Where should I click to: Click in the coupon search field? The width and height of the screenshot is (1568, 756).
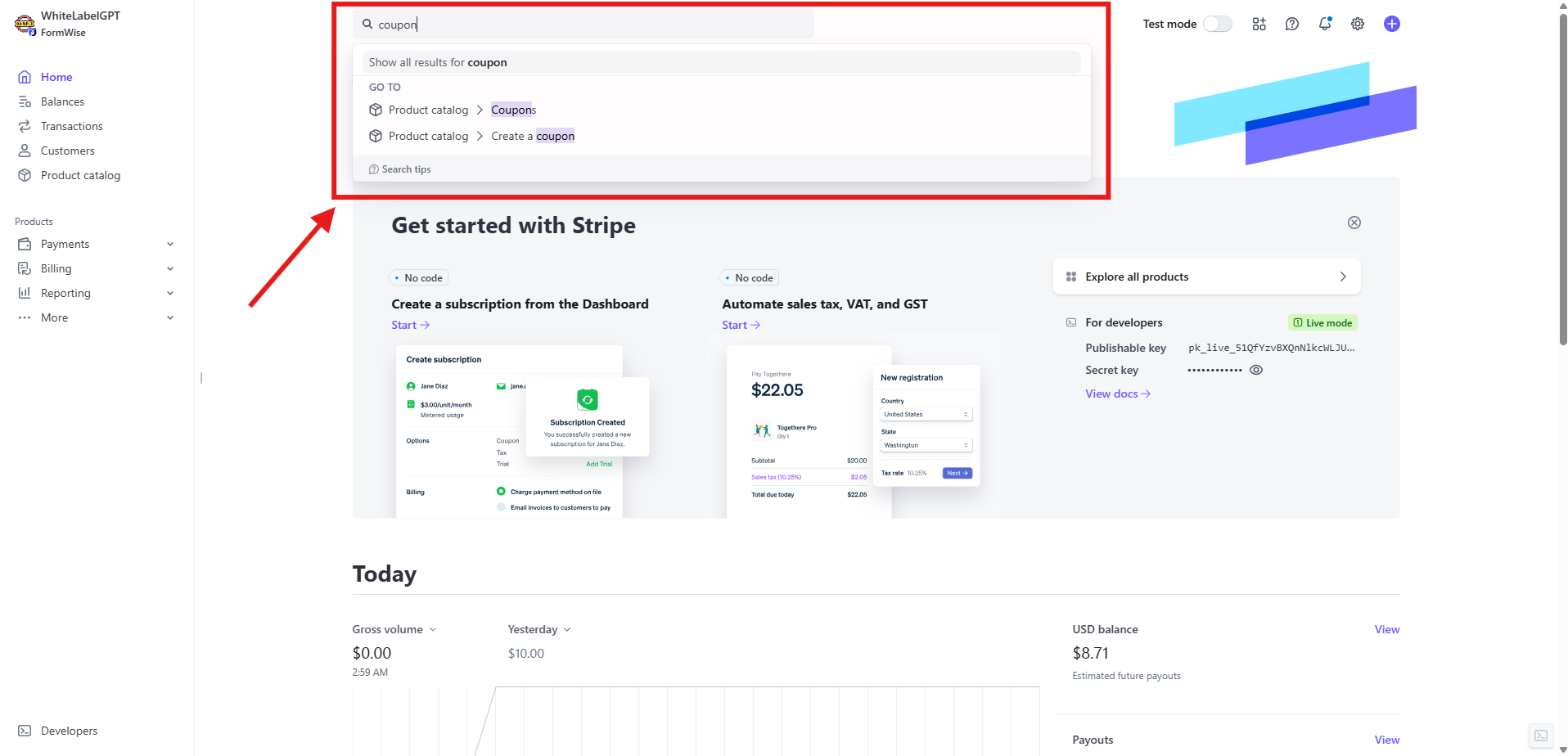pyautogui.click(x=589, y=25)
